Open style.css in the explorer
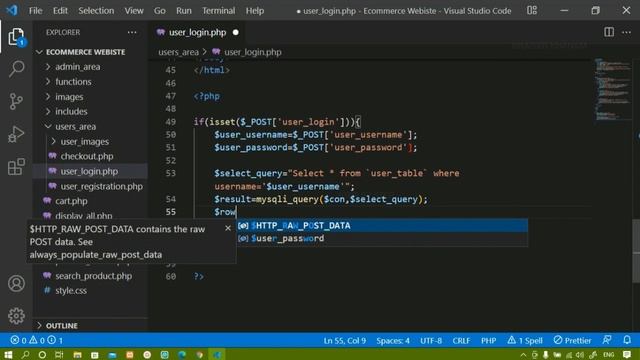Image resolution: width=640 pixels, height=360 pixels. pos(71,291)
